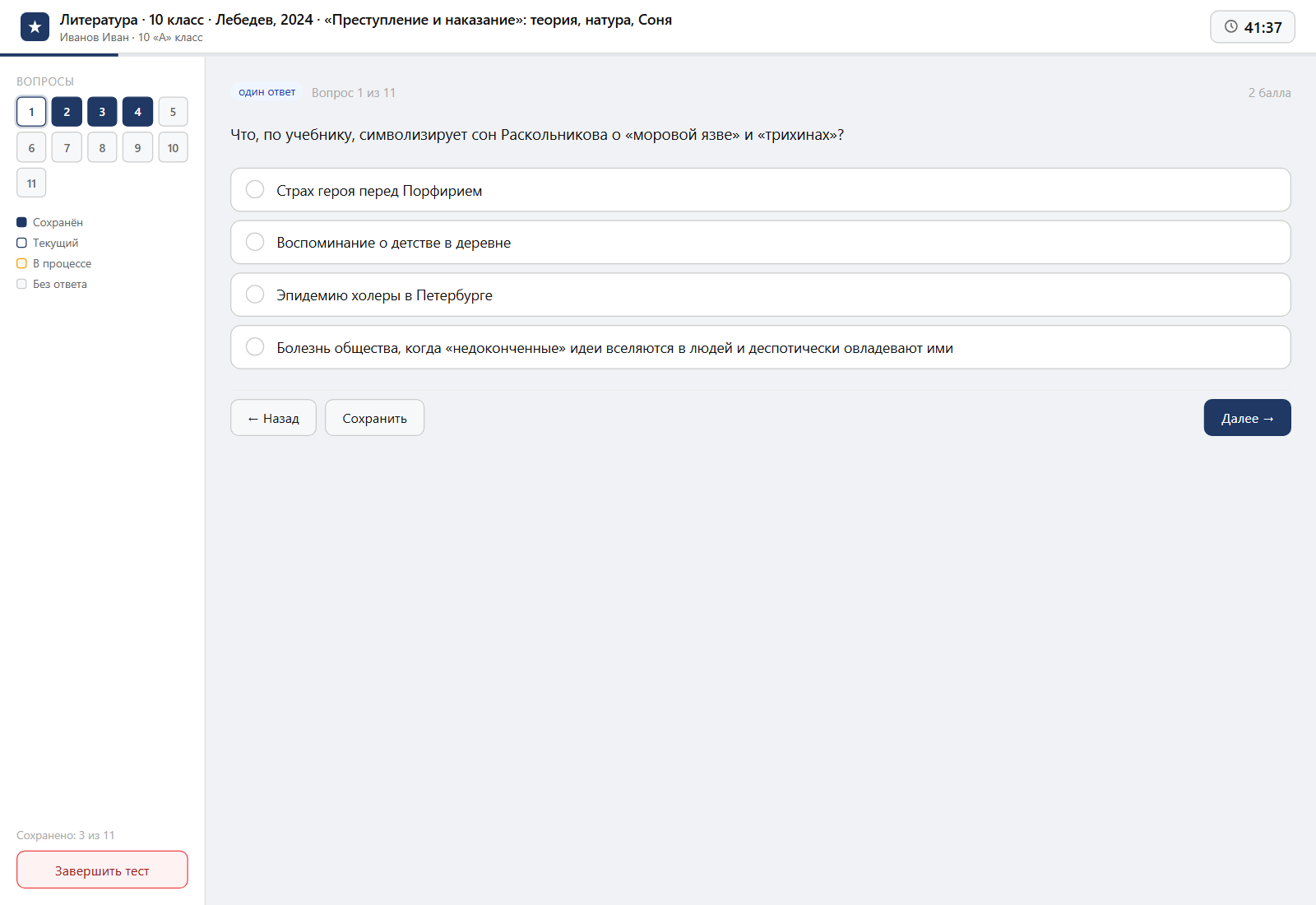Jump to question 10 tile
This screenshot has width=1316, height=905.
point(173,147)
